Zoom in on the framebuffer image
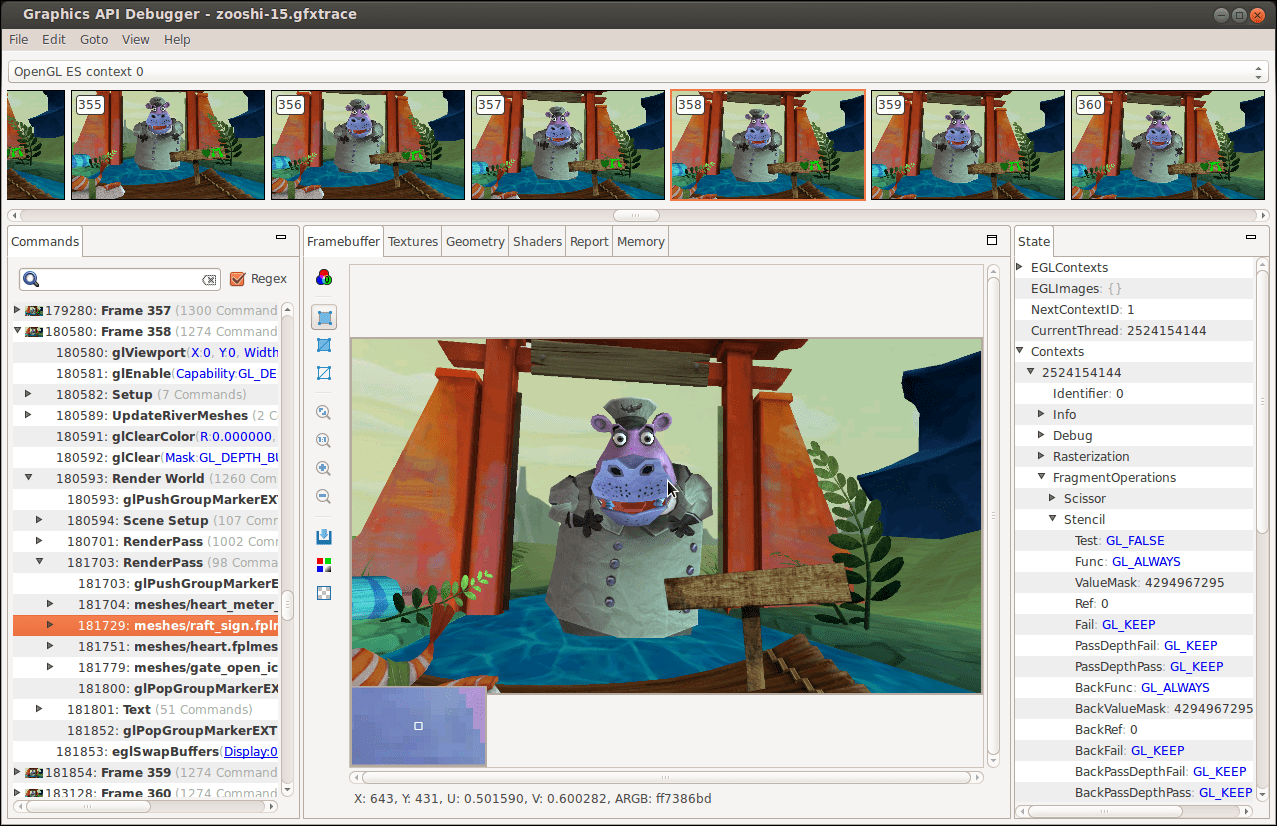 click(323, 468)
